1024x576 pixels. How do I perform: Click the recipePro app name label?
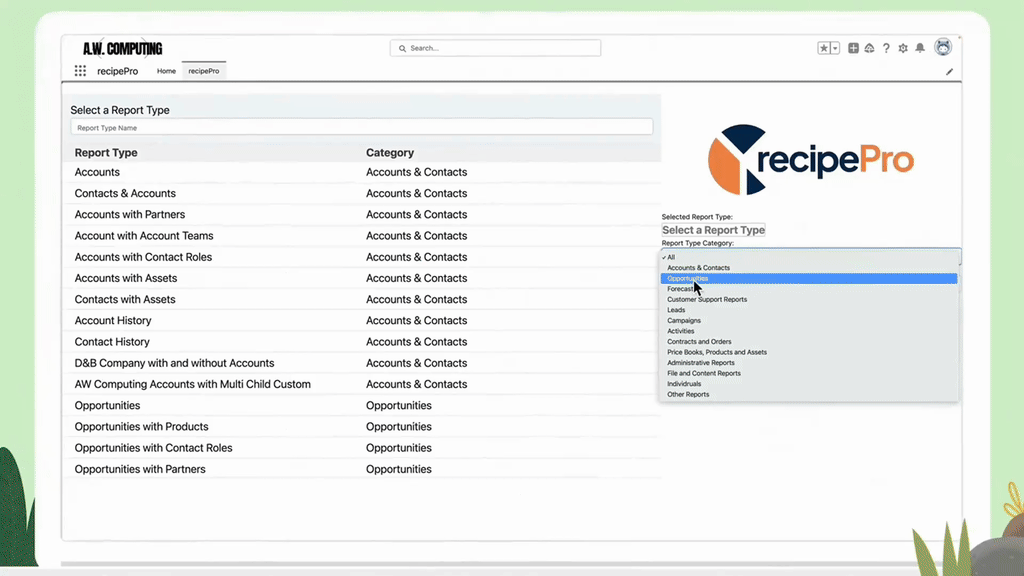pyautogui.click(x=118, y=71)
